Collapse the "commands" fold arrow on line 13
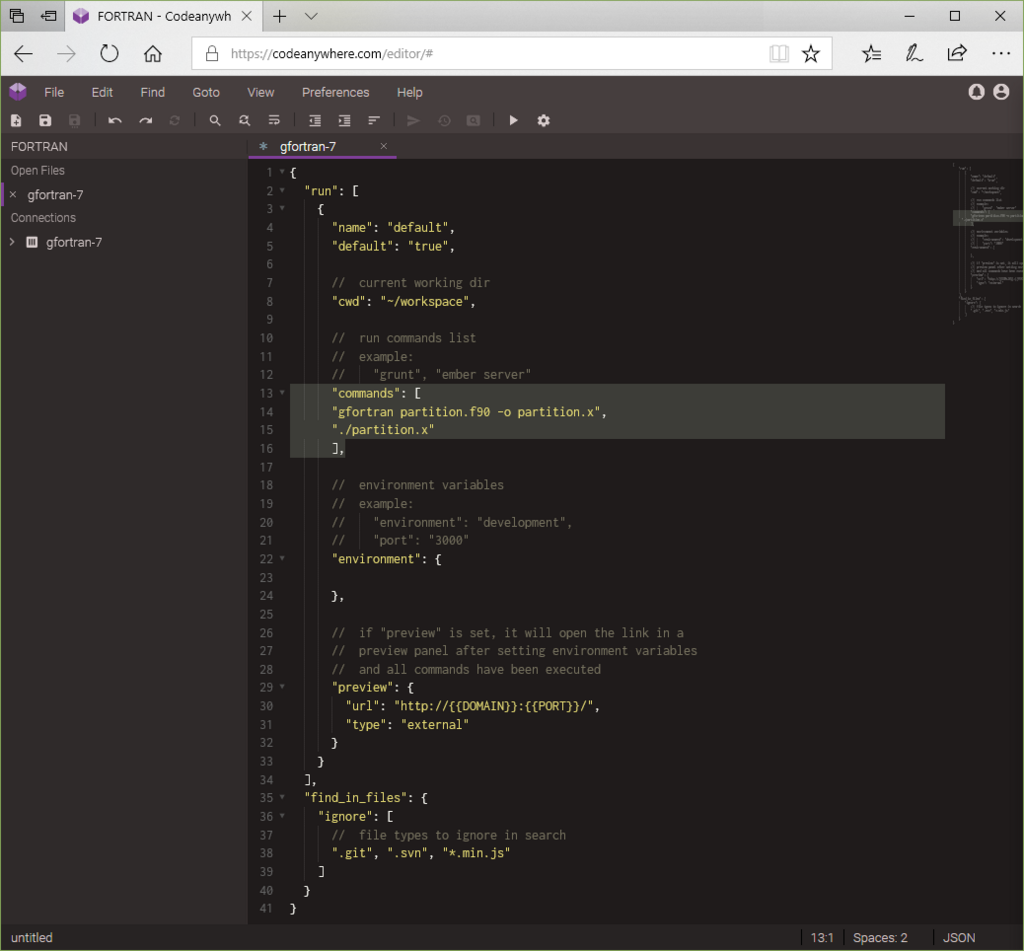 (283, 393)
